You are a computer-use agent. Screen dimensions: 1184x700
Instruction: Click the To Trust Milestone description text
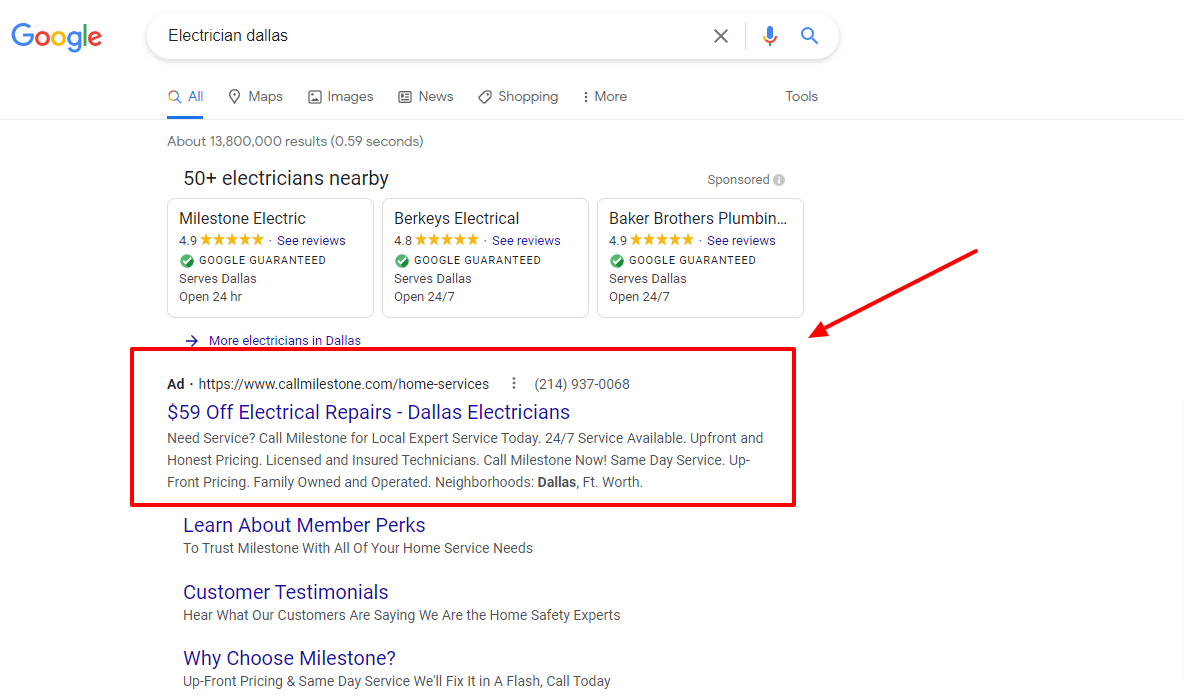tap(358, 548)
